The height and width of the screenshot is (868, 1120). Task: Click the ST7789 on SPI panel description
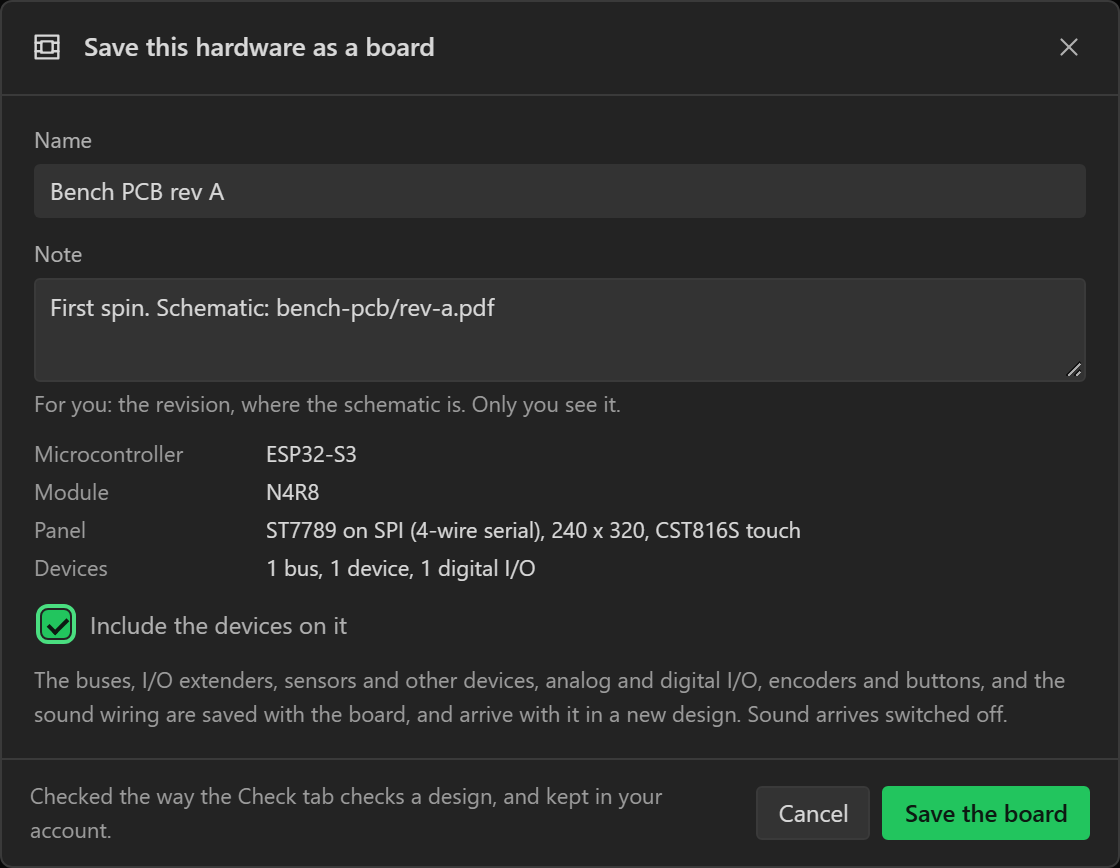(534, 530)
